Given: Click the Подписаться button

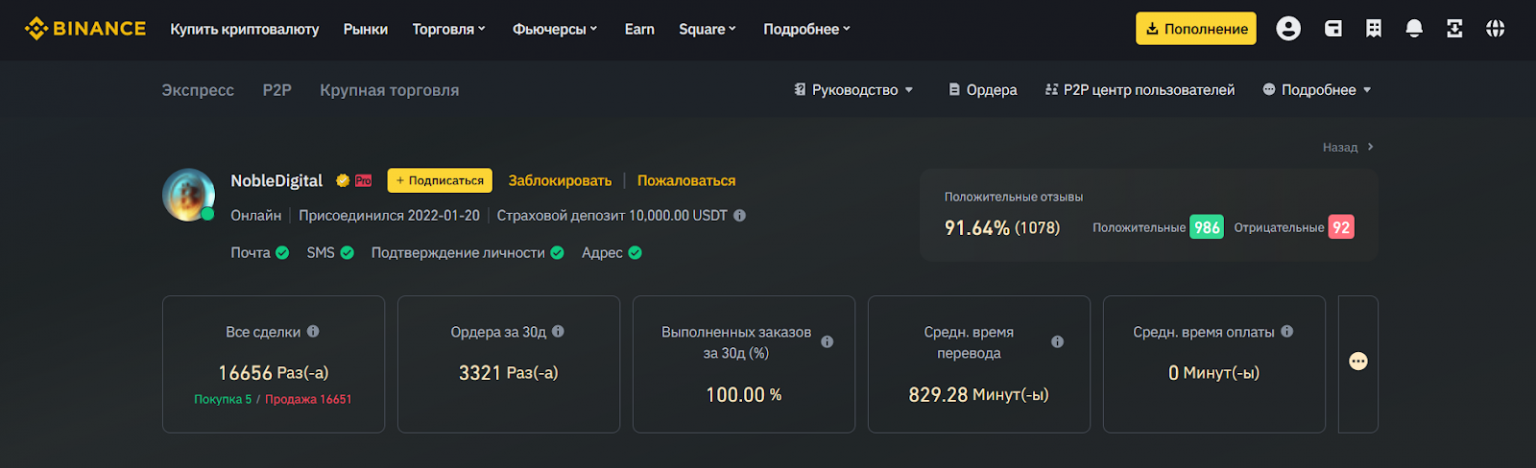Looking at the screenshot, I should (x=440, y=181).
